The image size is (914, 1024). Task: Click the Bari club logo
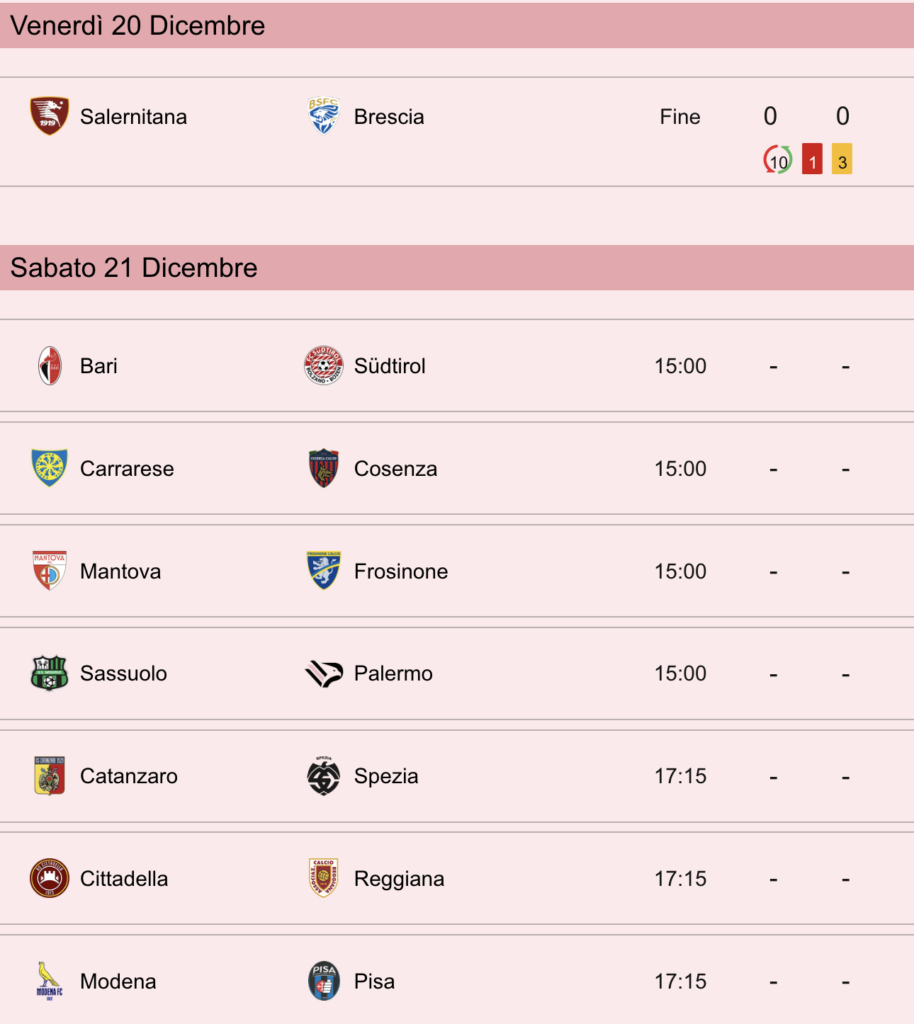point(50,366)
